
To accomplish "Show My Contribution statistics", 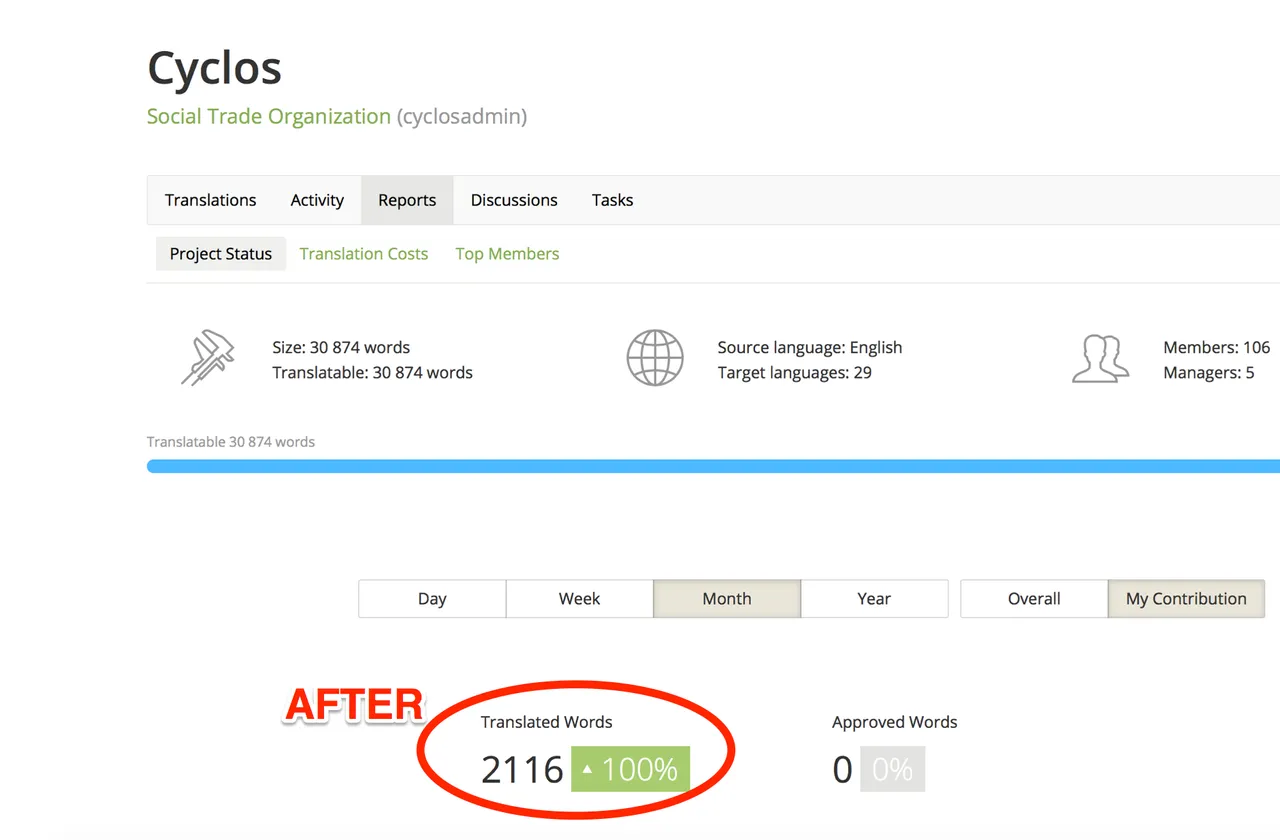I will click(1186, 598).
